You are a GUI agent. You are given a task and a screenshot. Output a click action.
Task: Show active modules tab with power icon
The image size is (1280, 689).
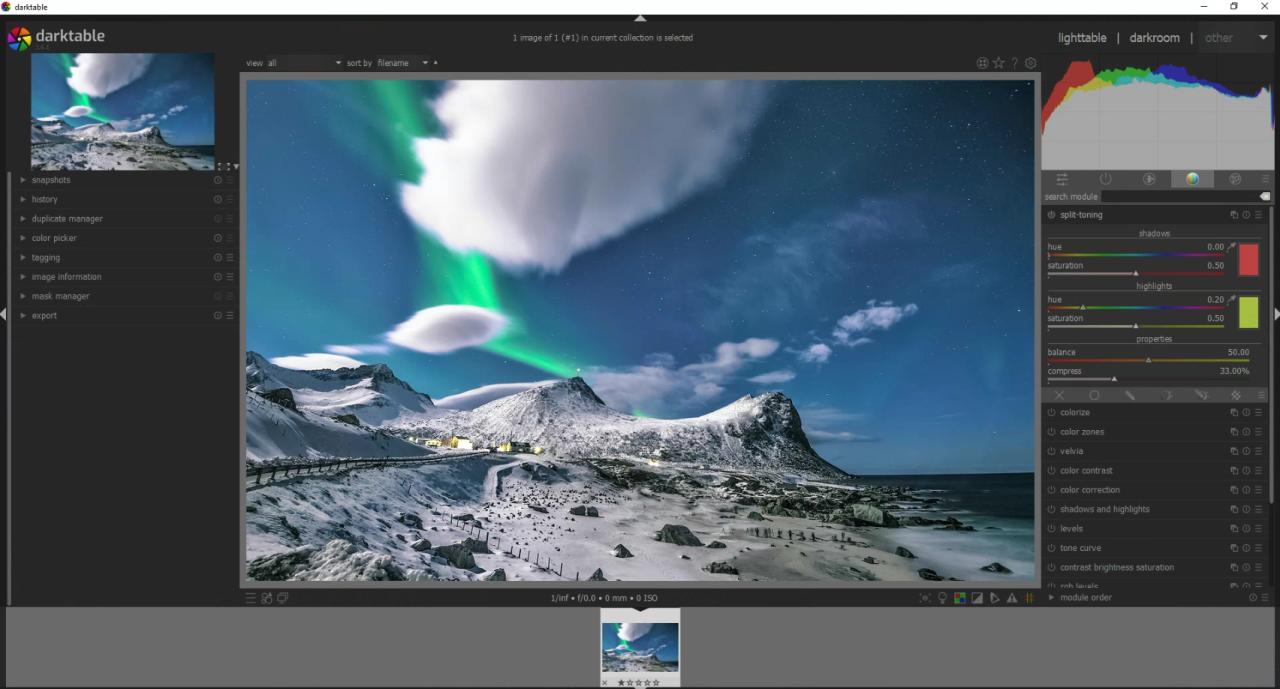(x=1105, y=179)
